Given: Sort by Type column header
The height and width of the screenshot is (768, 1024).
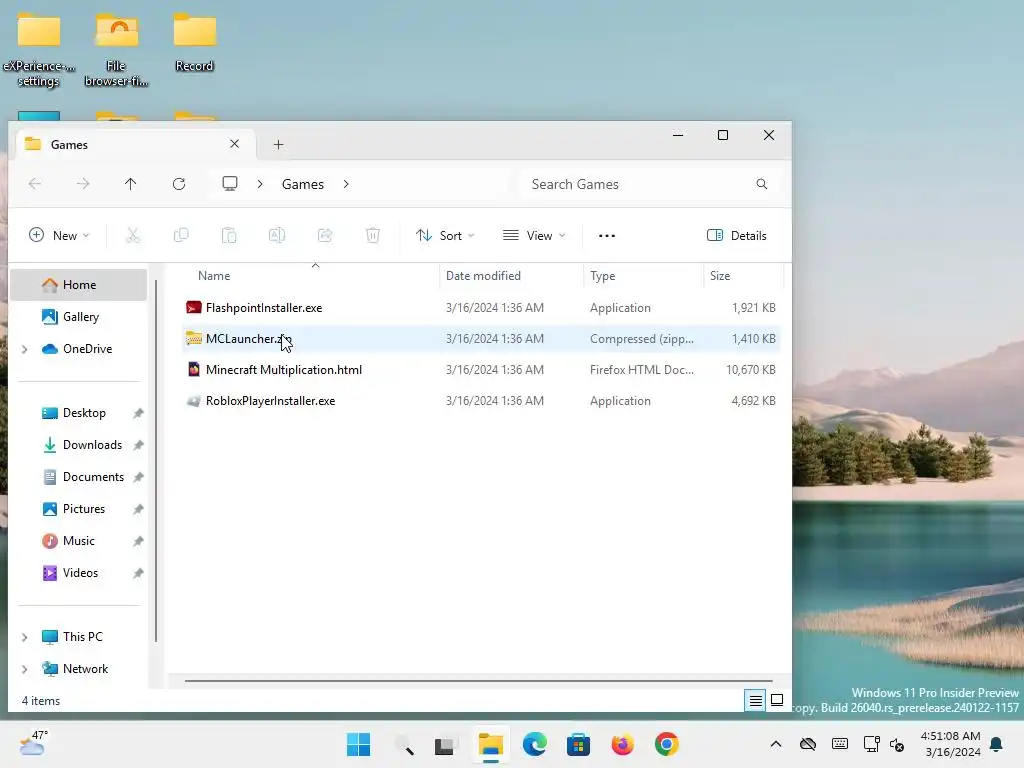Looking at the screenshot, I should (x=643, y=276).
